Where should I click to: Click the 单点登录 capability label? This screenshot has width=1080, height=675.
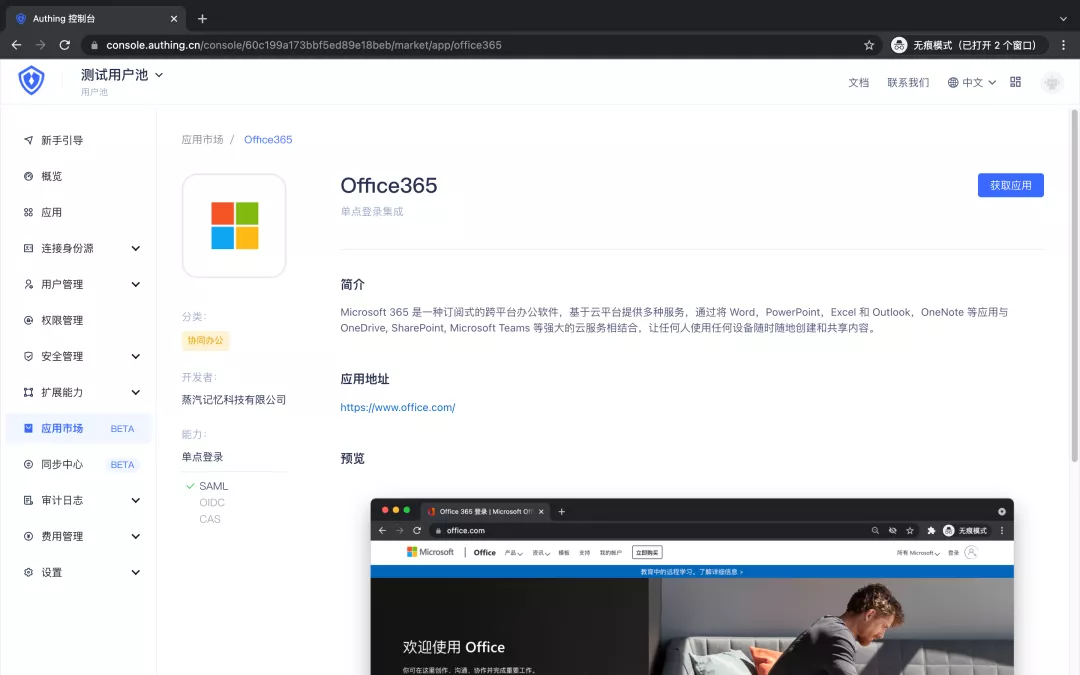202,457
